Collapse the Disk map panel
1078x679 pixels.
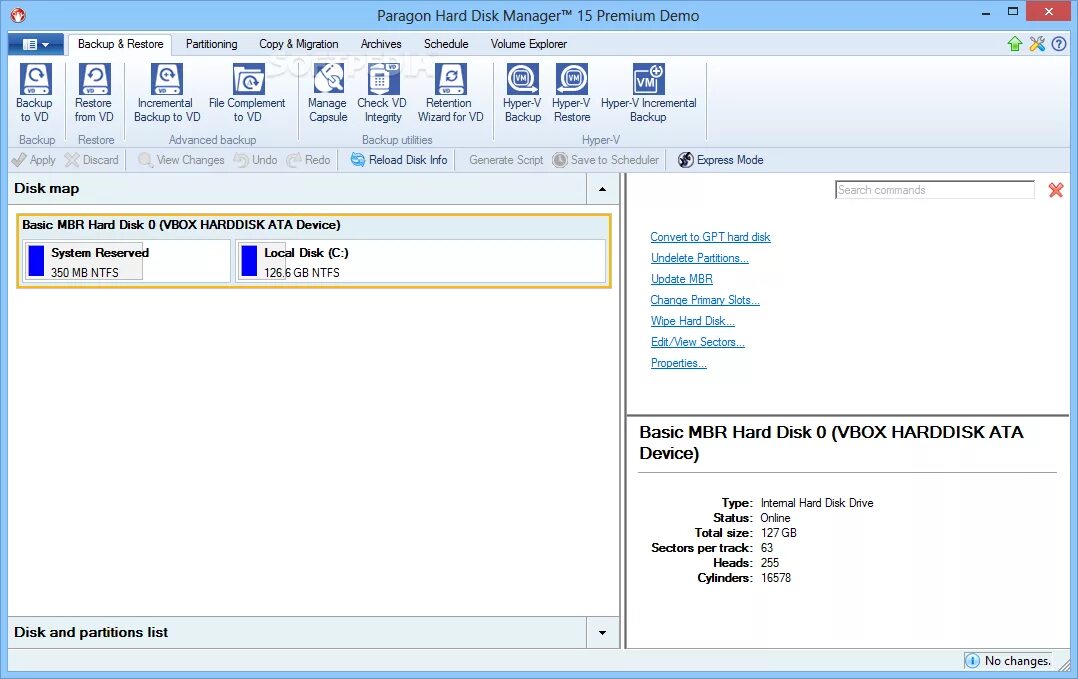pyautogui.click(x=602, y=189)
